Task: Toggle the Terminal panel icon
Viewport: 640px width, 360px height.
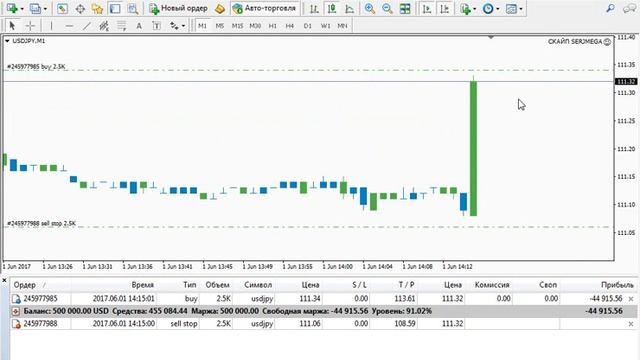Action: pyautogui.click(x=116, y=8)
